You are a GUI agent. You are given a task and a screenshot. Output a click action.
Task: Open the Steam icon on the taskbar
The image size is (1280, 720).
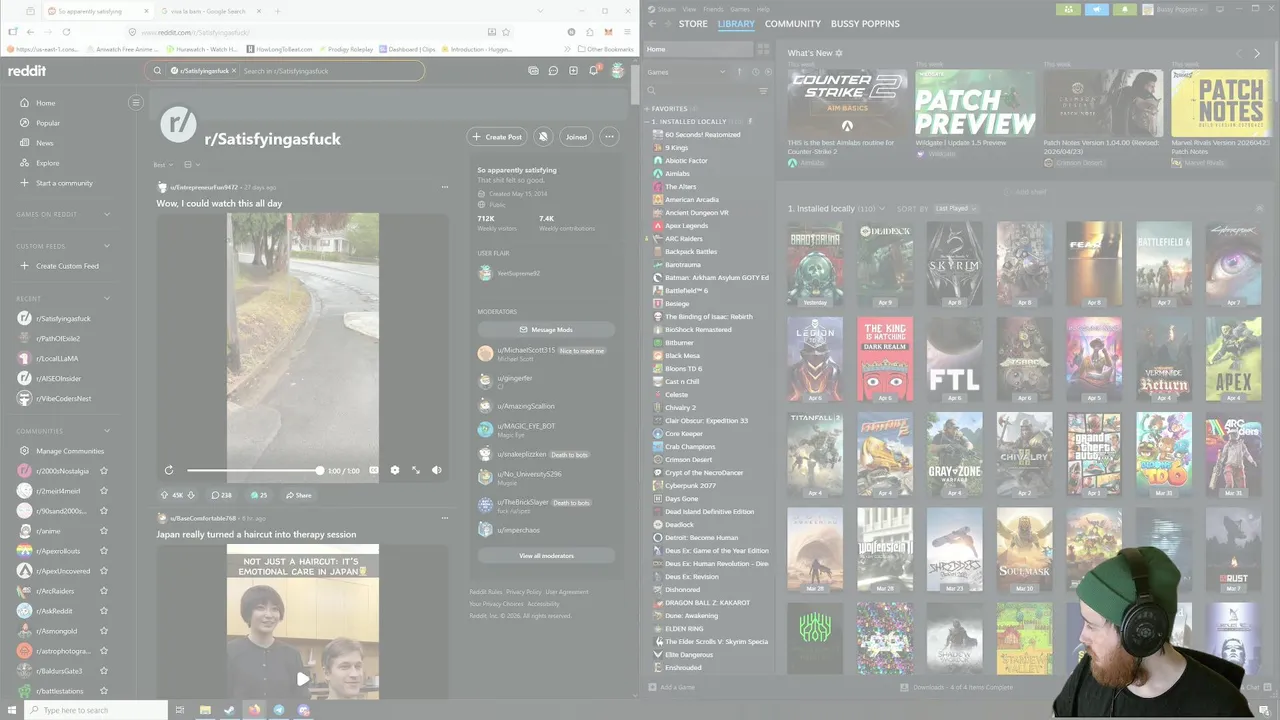pyautogui.click(x=229, y=710)
